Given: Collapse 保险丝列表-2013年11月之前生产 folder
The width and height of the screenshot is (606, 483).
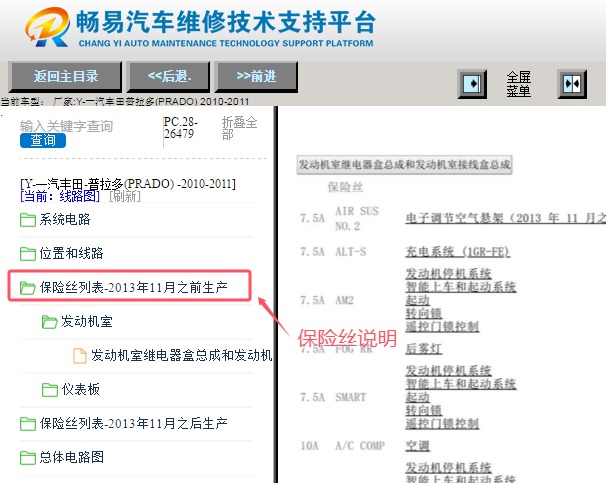Looking at the screenshot, I should (134, 287).
